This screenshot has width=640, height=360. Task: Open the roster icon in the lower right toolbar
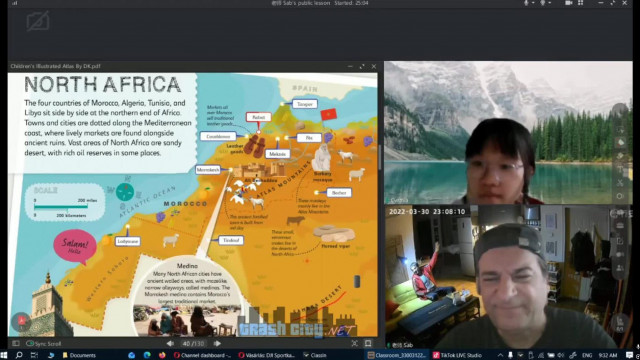(620, 268)
